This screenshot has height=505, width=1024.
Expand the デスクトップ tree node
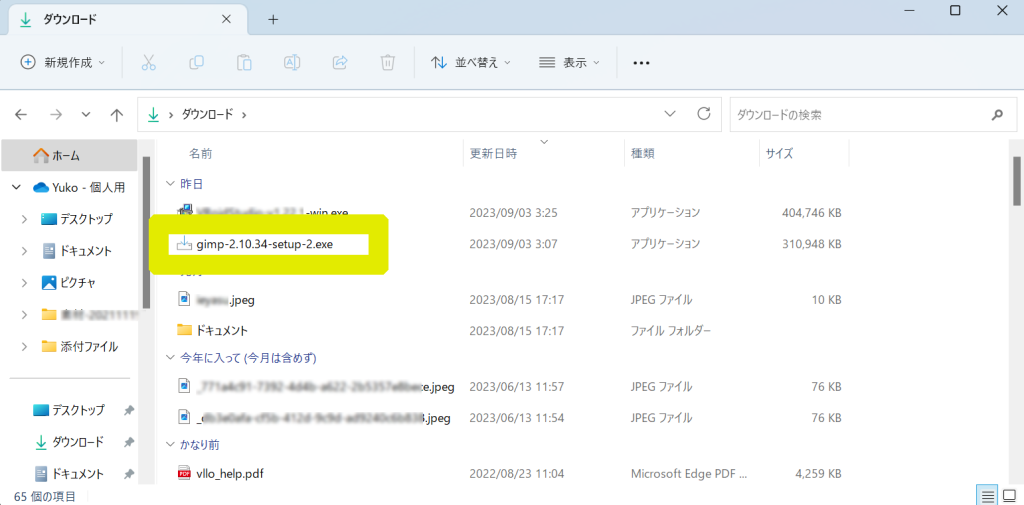click(25, 219)
